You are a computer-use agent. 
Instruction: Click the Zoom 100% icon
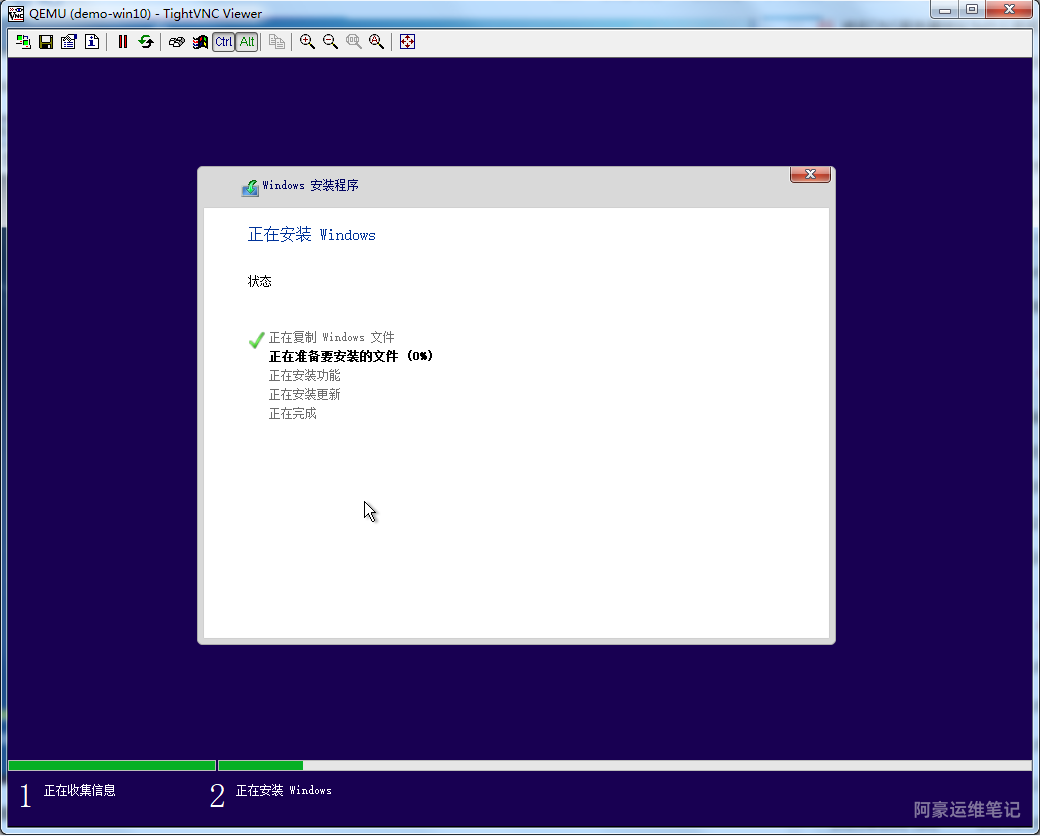coord(354,42)
